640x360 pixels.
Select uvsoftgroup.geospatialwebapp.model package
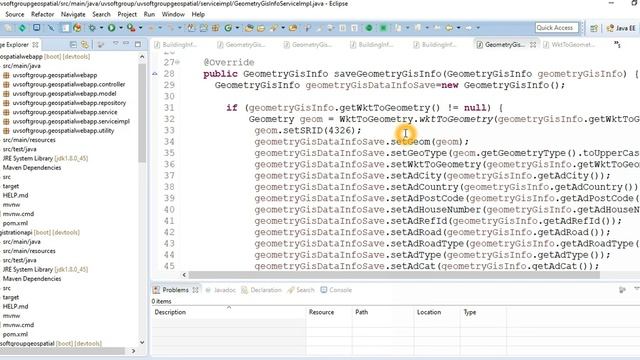click(64, 93)
